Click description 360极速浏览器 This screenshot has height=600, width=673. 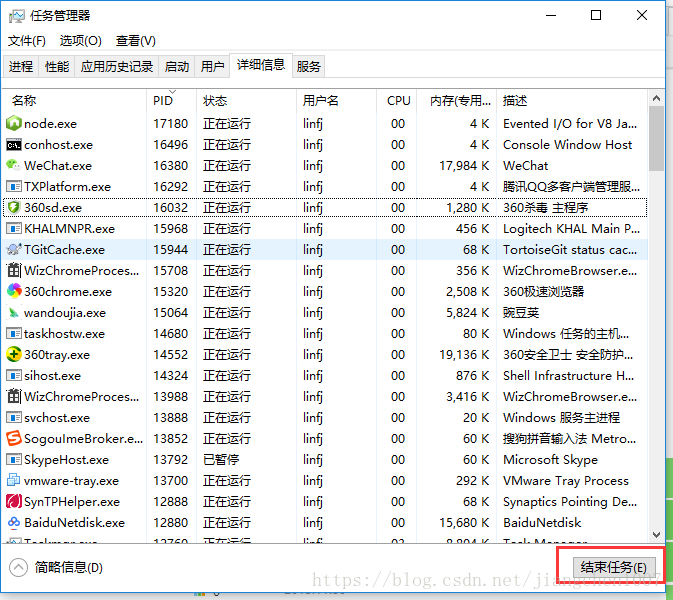[544, 291]
